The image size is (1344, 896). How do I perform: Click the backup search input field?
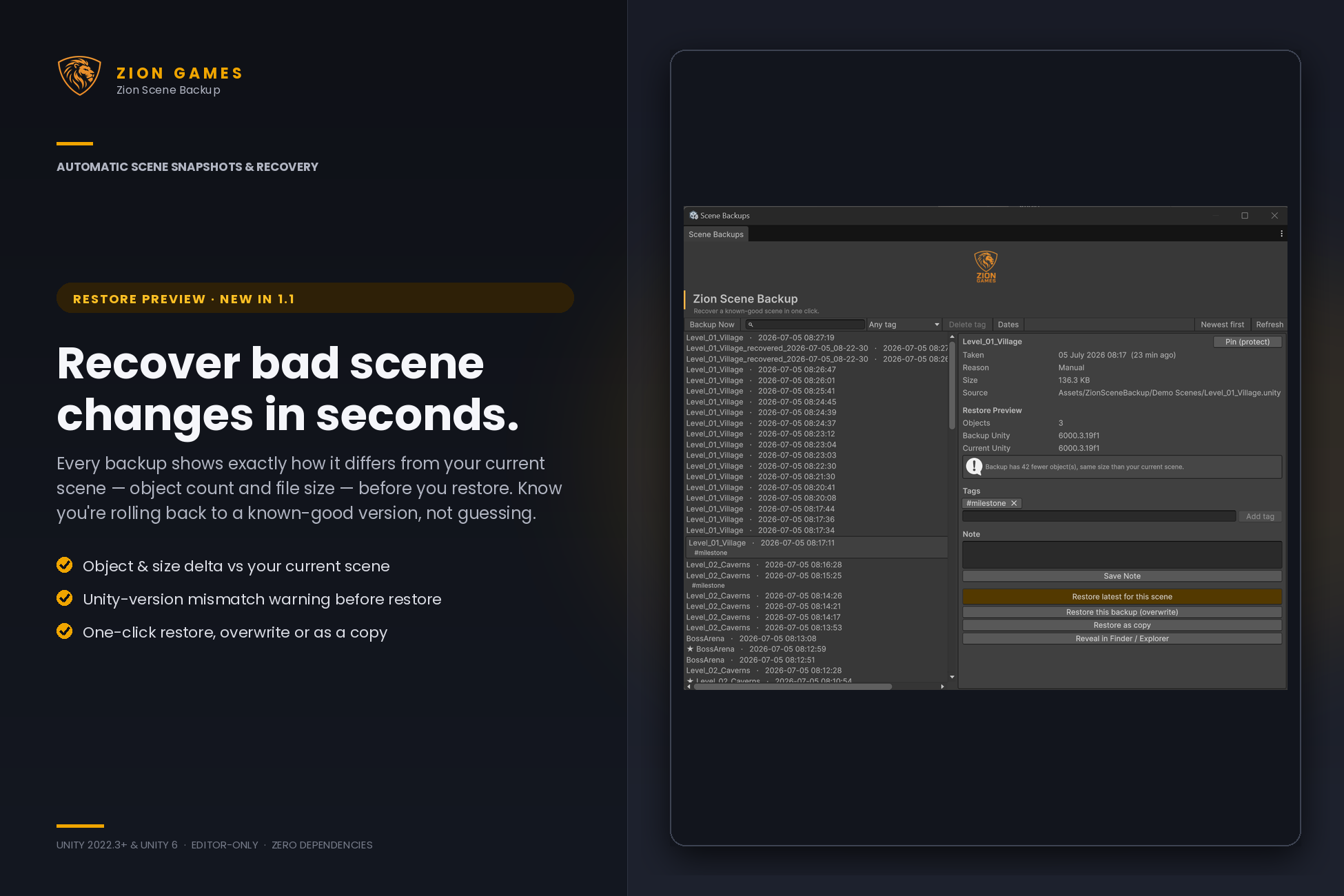805,325
